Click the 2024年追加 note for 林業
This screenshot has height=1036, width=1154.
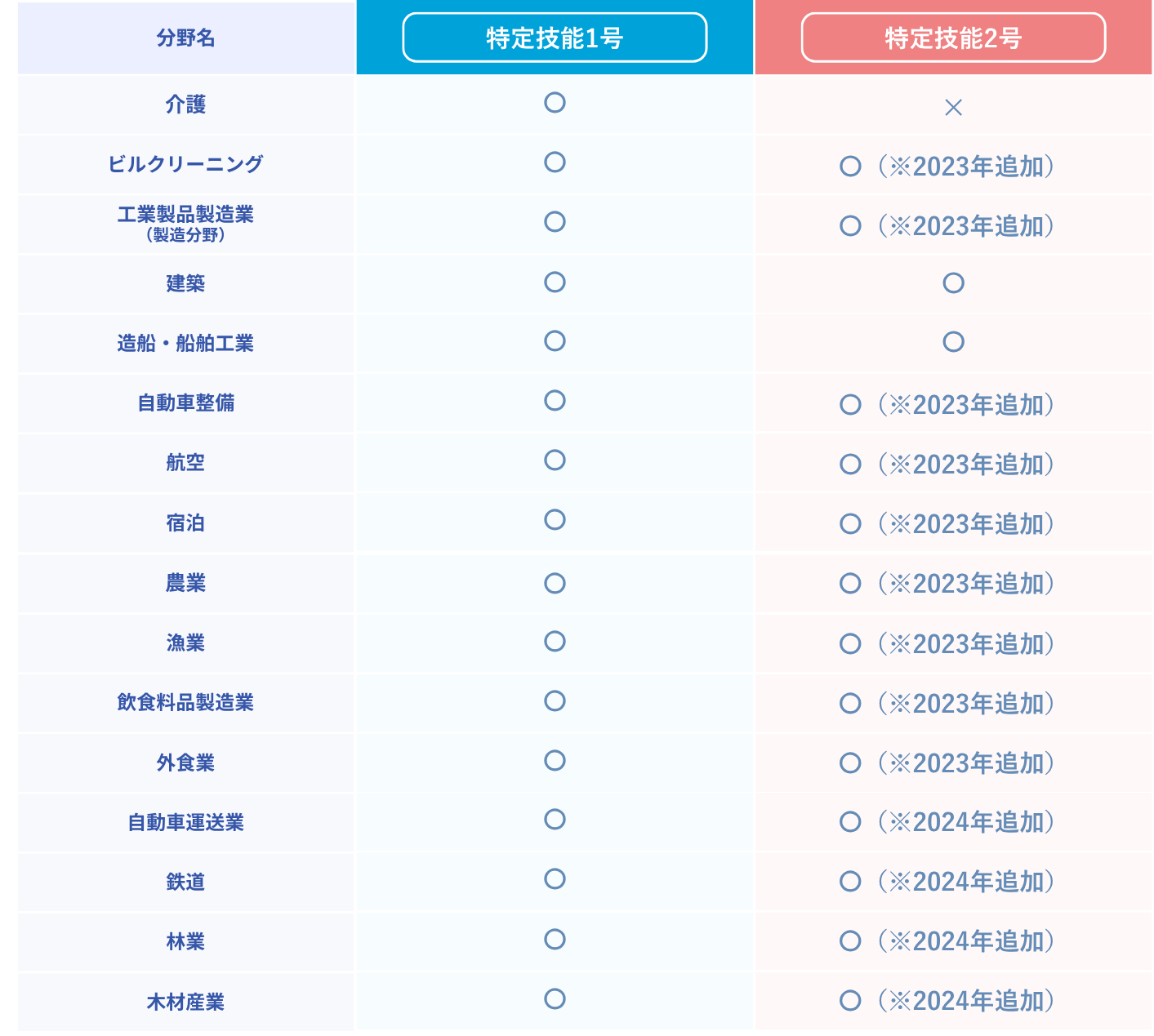click(x=966, y=941)
